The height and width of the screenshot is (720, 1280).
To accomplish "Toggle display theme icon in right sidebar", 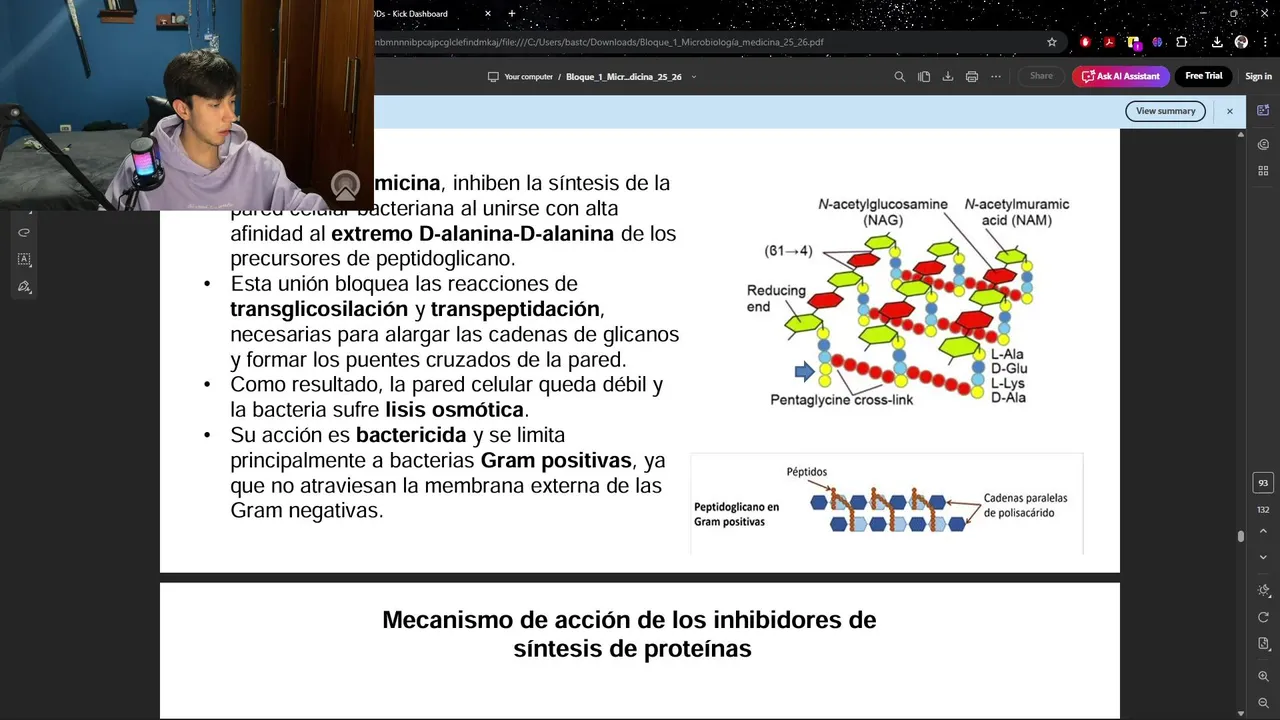I will tap(1263, 591).
